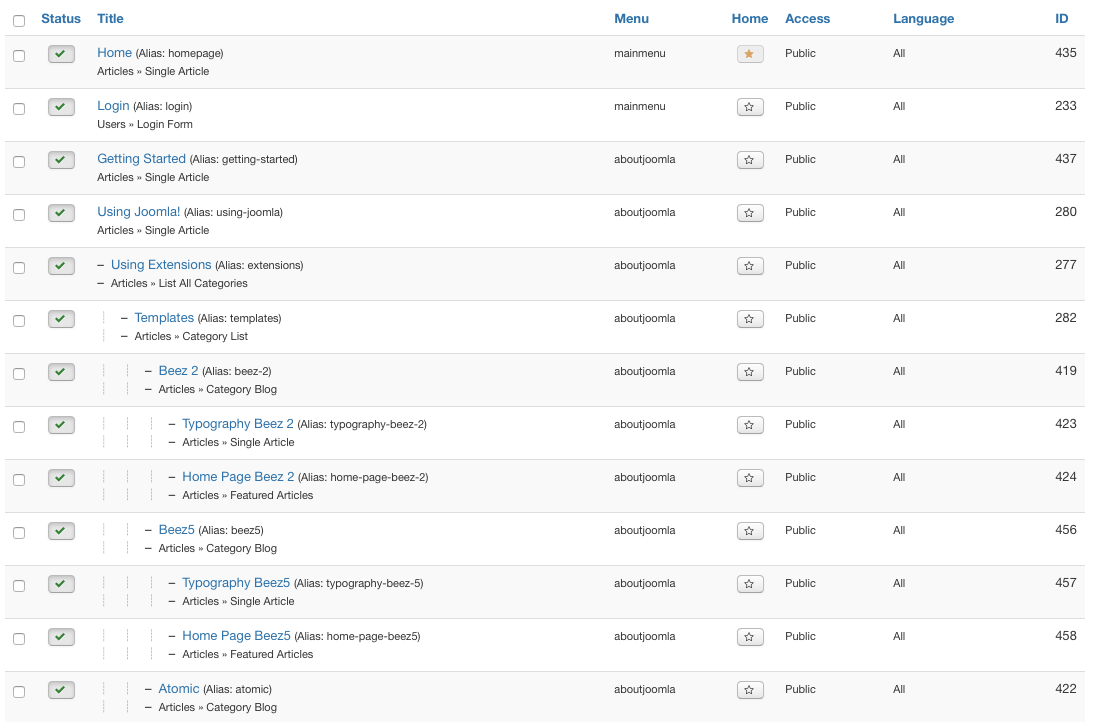The height and width of the screenshot is (722, 1096).
Task: Toggle status checkmark for Beez5
Action: (61, 531)
